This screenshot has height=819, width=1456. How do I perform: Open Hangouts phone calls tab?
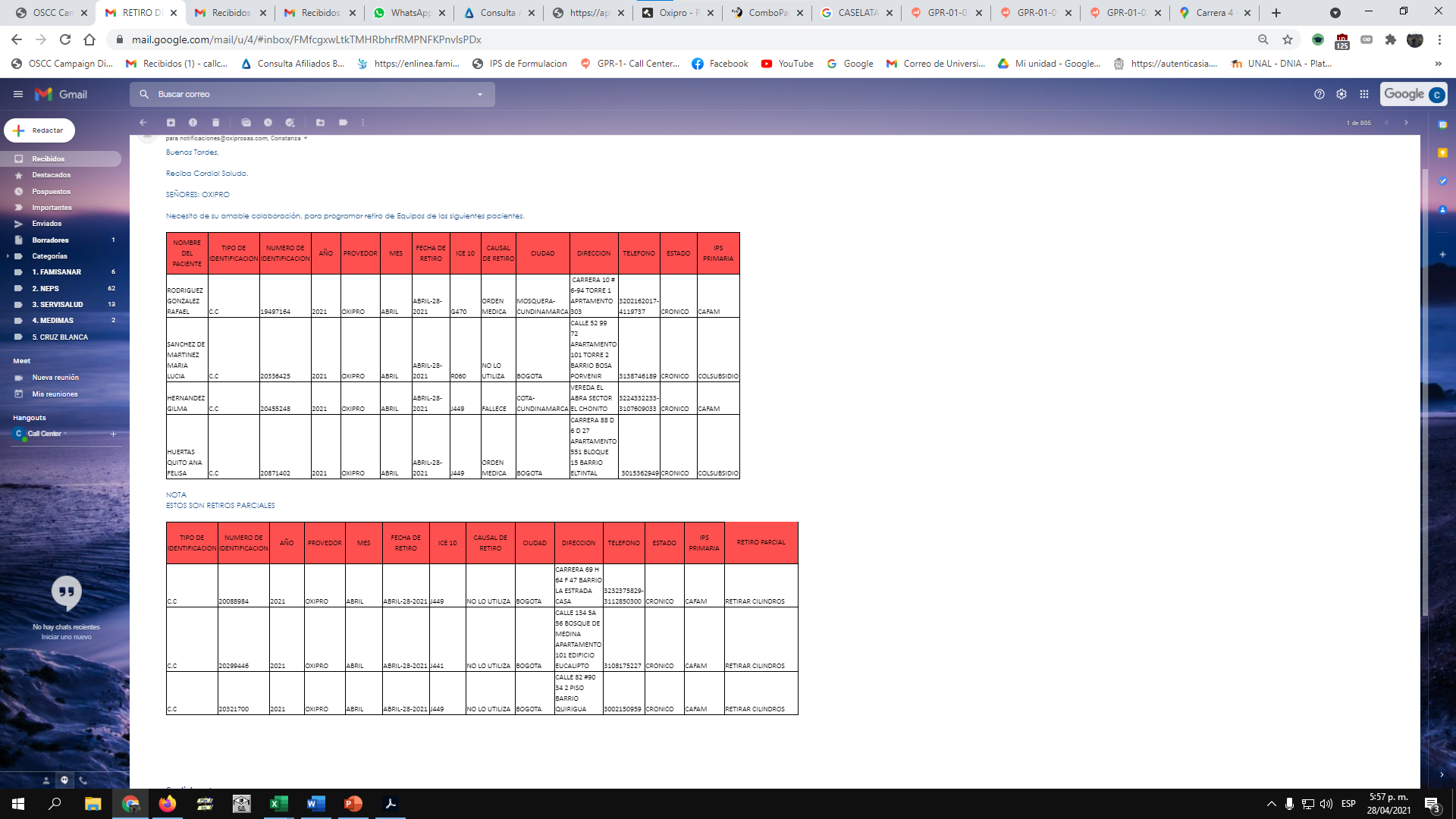[83, 780]
